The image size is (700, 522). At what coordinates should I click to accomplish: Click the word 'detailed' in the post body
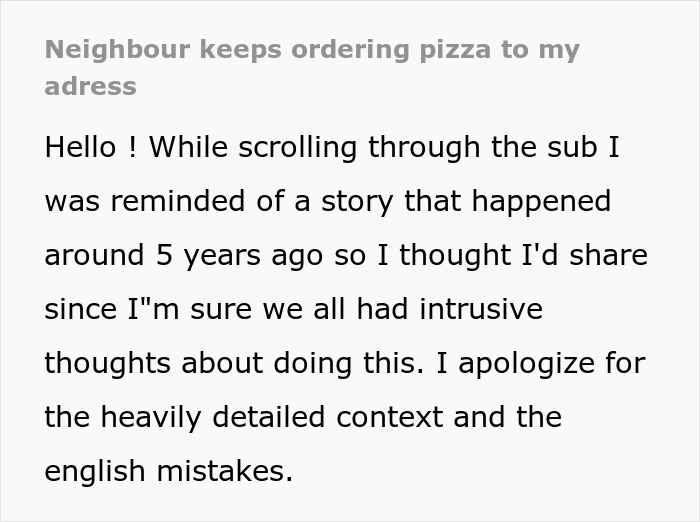[274, 417]
